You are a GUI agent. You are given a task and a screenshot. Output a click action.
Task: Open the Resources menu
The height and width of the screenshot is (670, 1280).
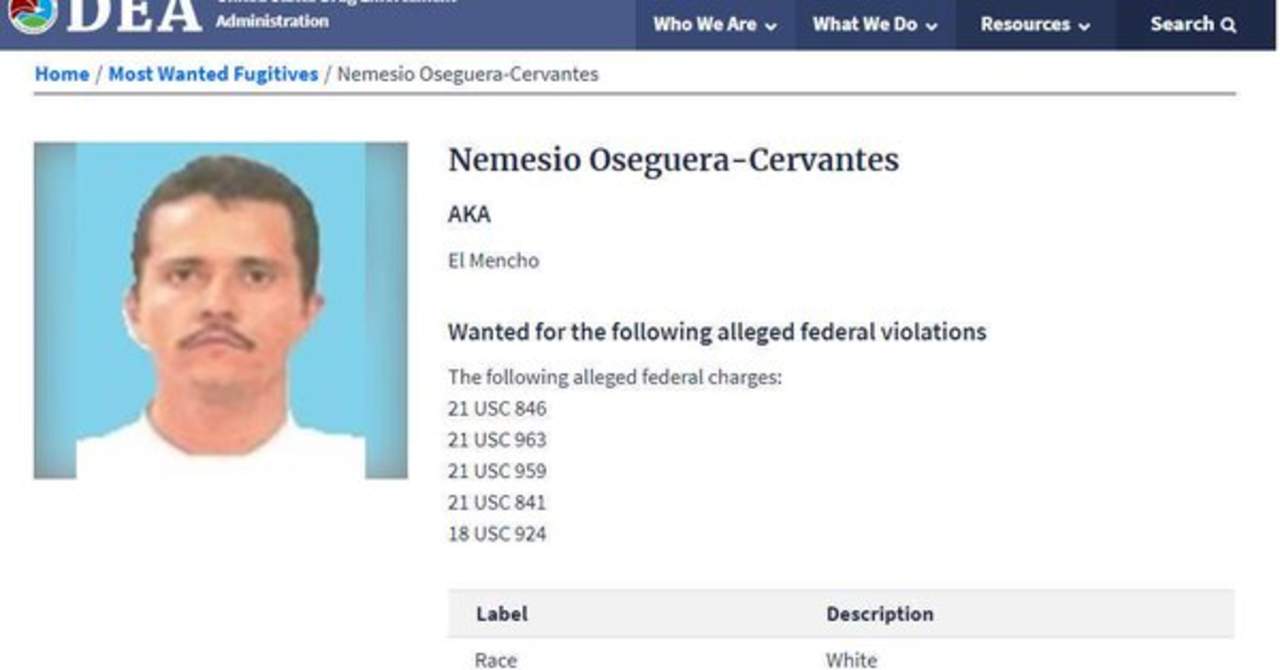tap(1025, 24)
